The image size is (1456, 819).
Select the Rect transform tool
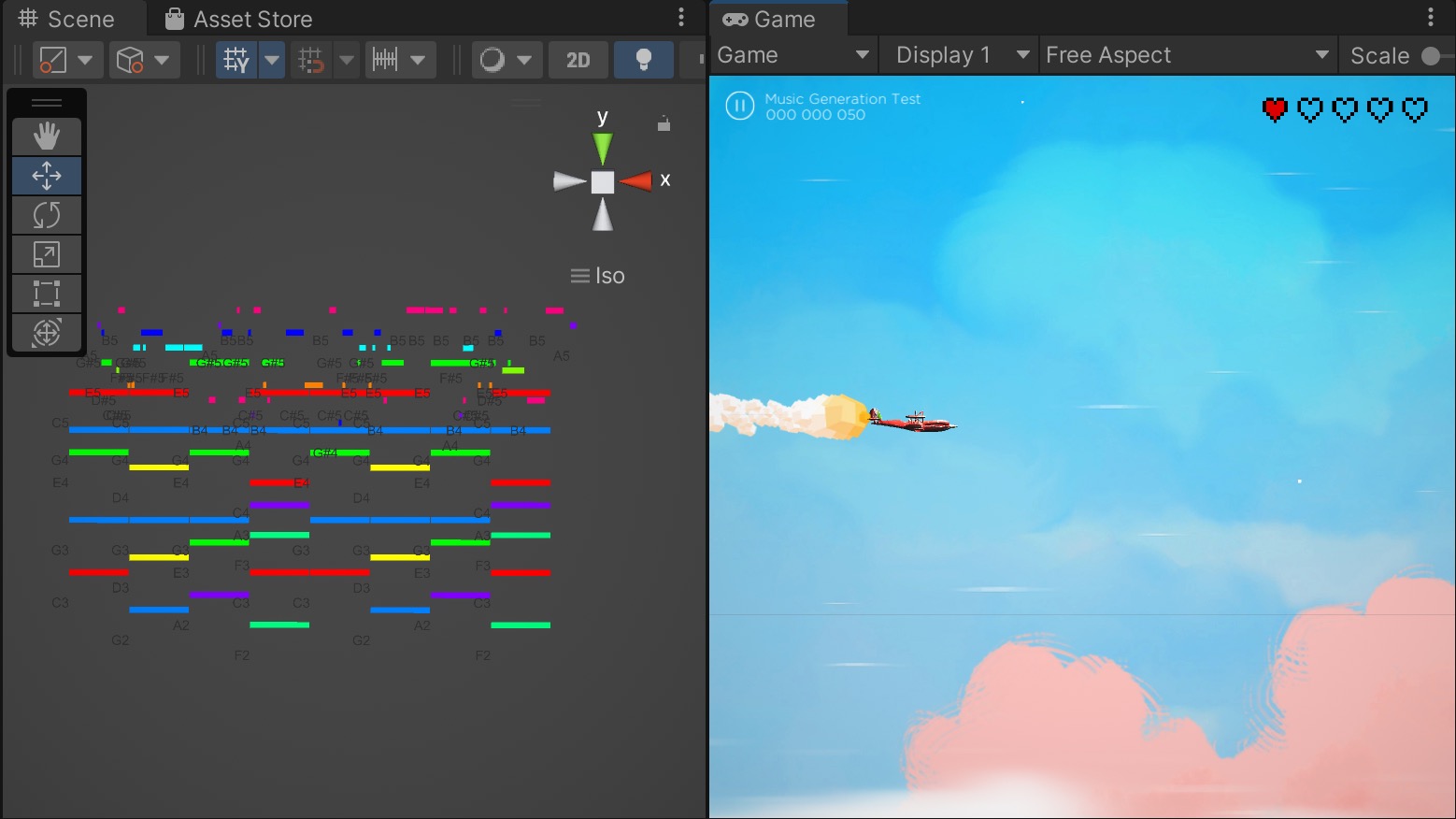[x=47, y=294]
